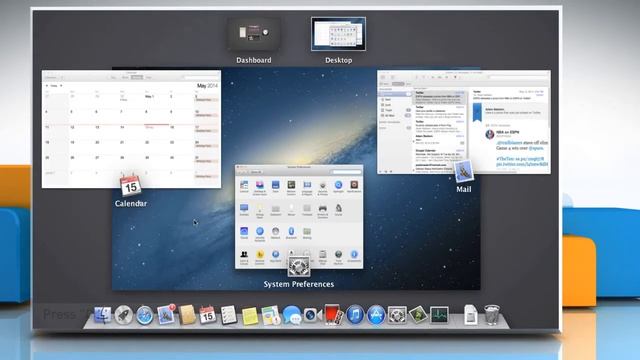640x360 pixels.
Task: Click the "Mail" window label
Action: point(464,189)
